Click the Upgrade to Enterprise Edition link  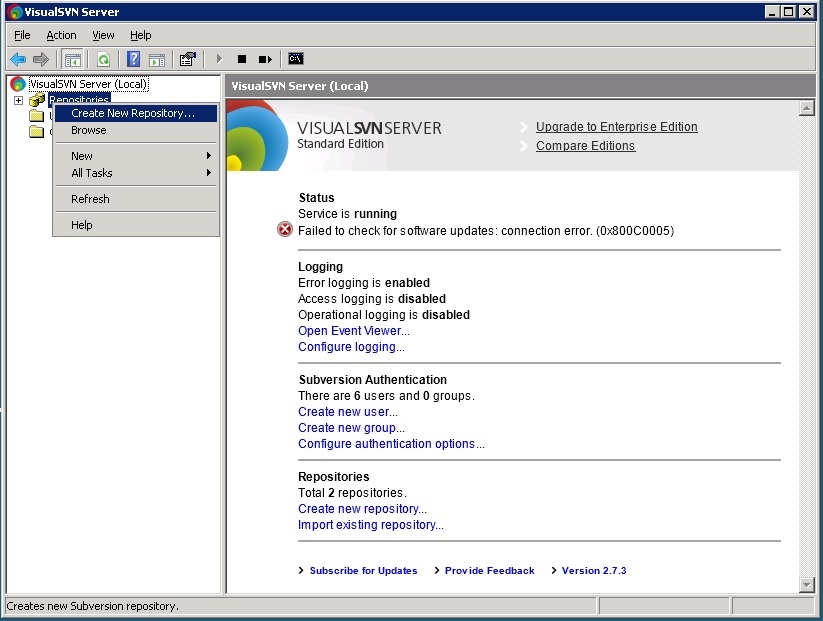pyautogui.click(x=616, y=127)
